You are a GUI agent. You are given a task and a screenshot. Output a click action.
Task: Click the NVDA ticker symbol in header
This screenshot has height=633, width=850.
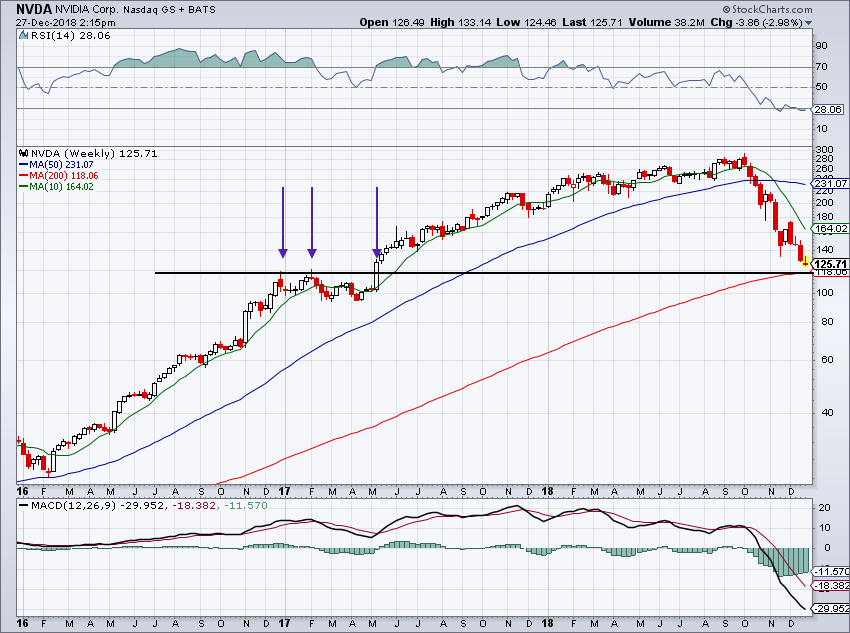34,9
